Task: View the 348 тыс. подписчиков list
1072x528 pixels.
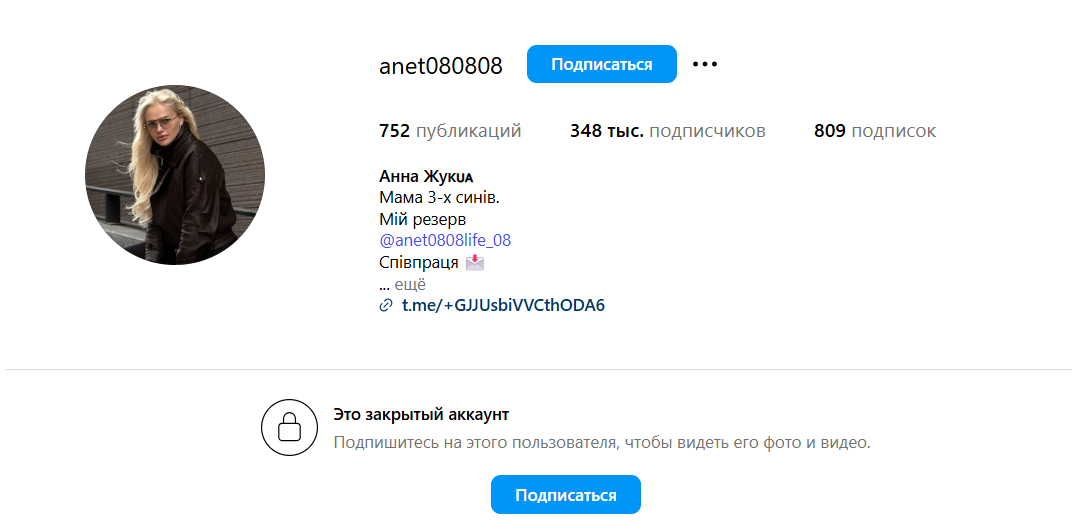Action: tap(667, 131)
